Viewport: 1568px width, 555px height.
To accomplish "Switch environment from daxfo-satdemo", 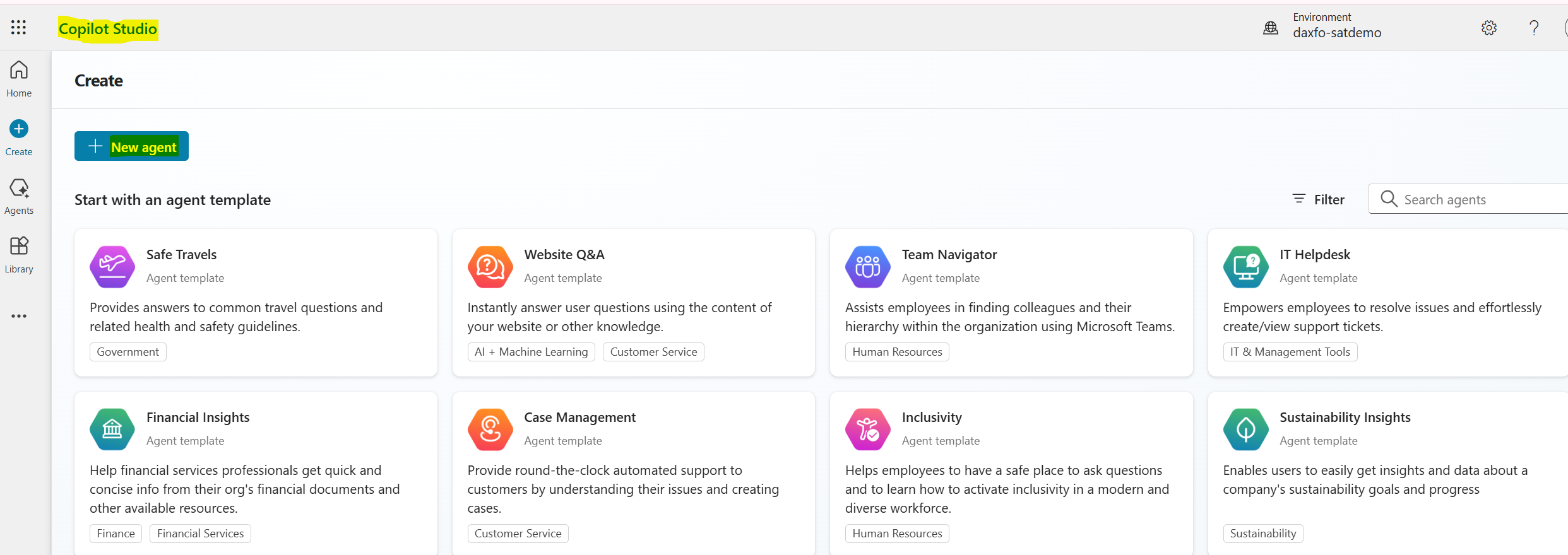I will coord(1336,33).
